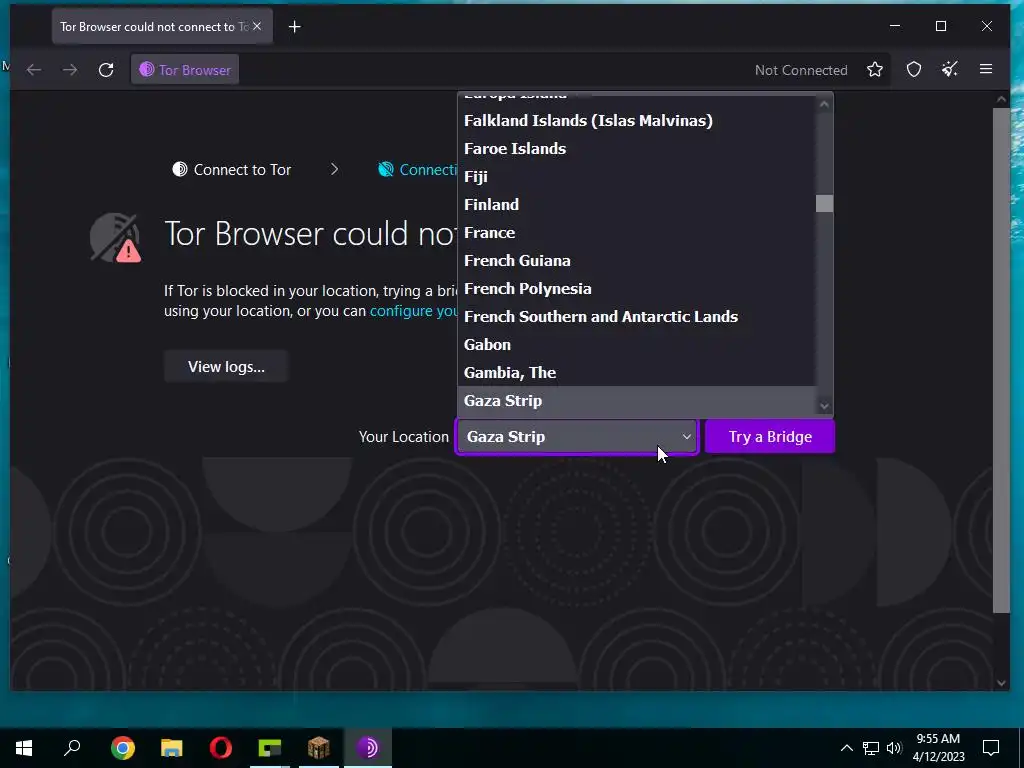Viewport: 1024px width, 768px height.
Task: Click the Try a Bridge button
Action: click(770, 437)
